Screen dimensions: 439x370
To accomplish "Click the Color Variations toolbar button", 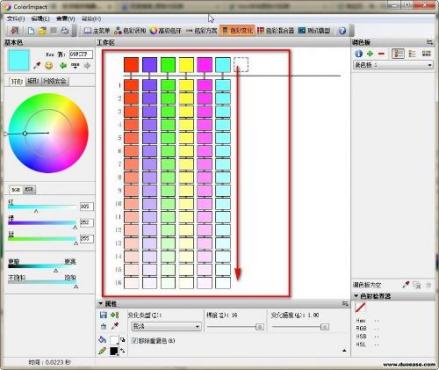I will coord(238,31).
